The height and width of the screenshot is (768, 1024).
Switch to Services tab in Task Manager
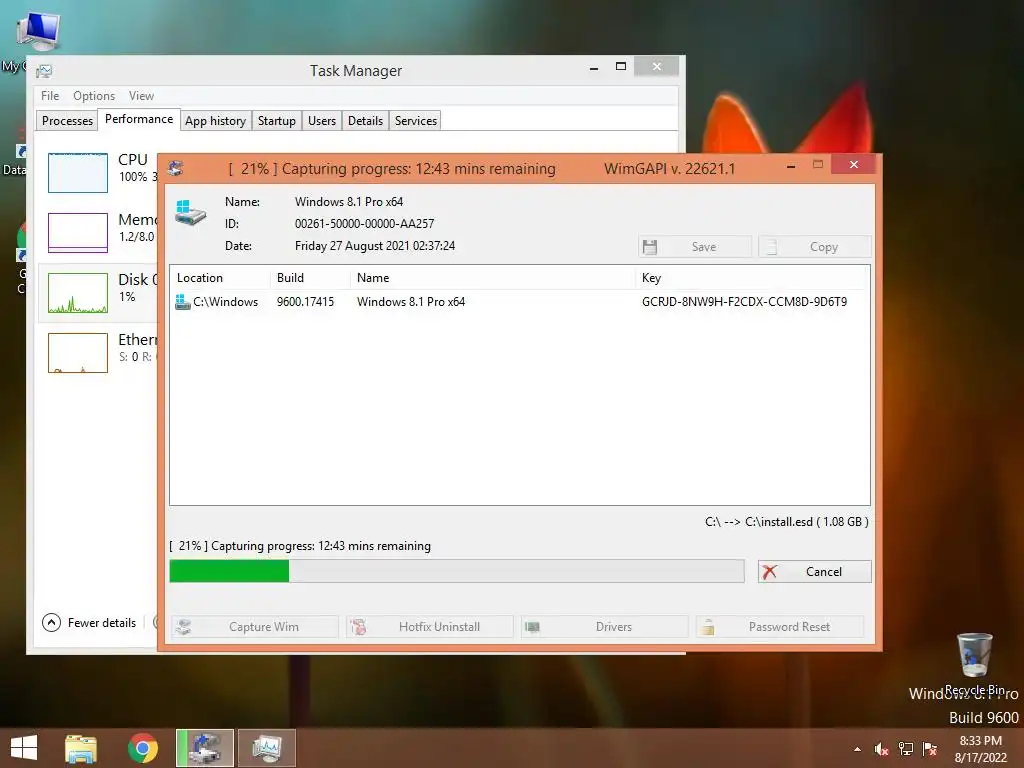coord(416,120)
